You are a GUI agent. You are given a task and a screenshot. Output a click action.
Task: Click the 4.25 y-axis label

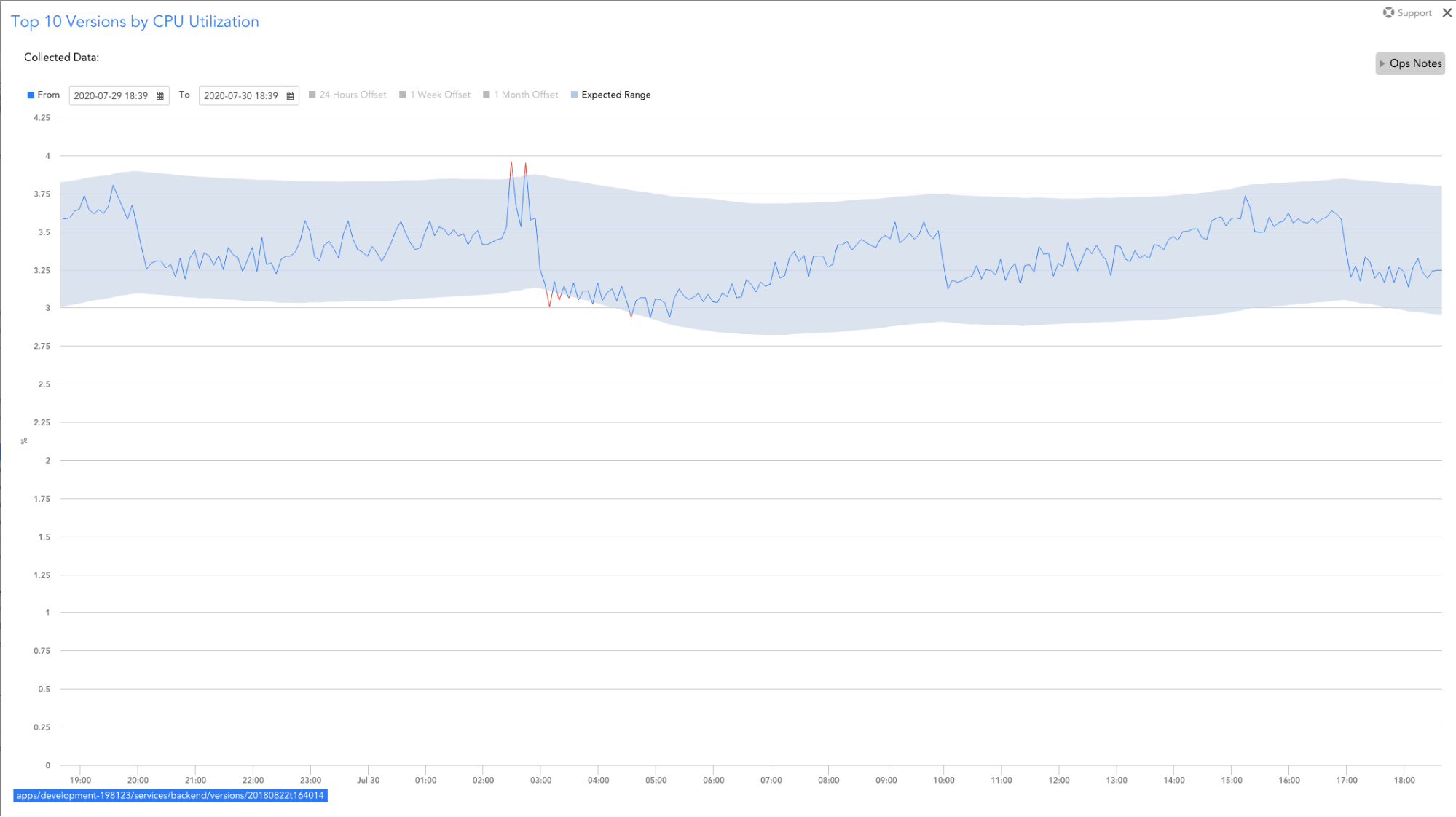tap(42, 117)
